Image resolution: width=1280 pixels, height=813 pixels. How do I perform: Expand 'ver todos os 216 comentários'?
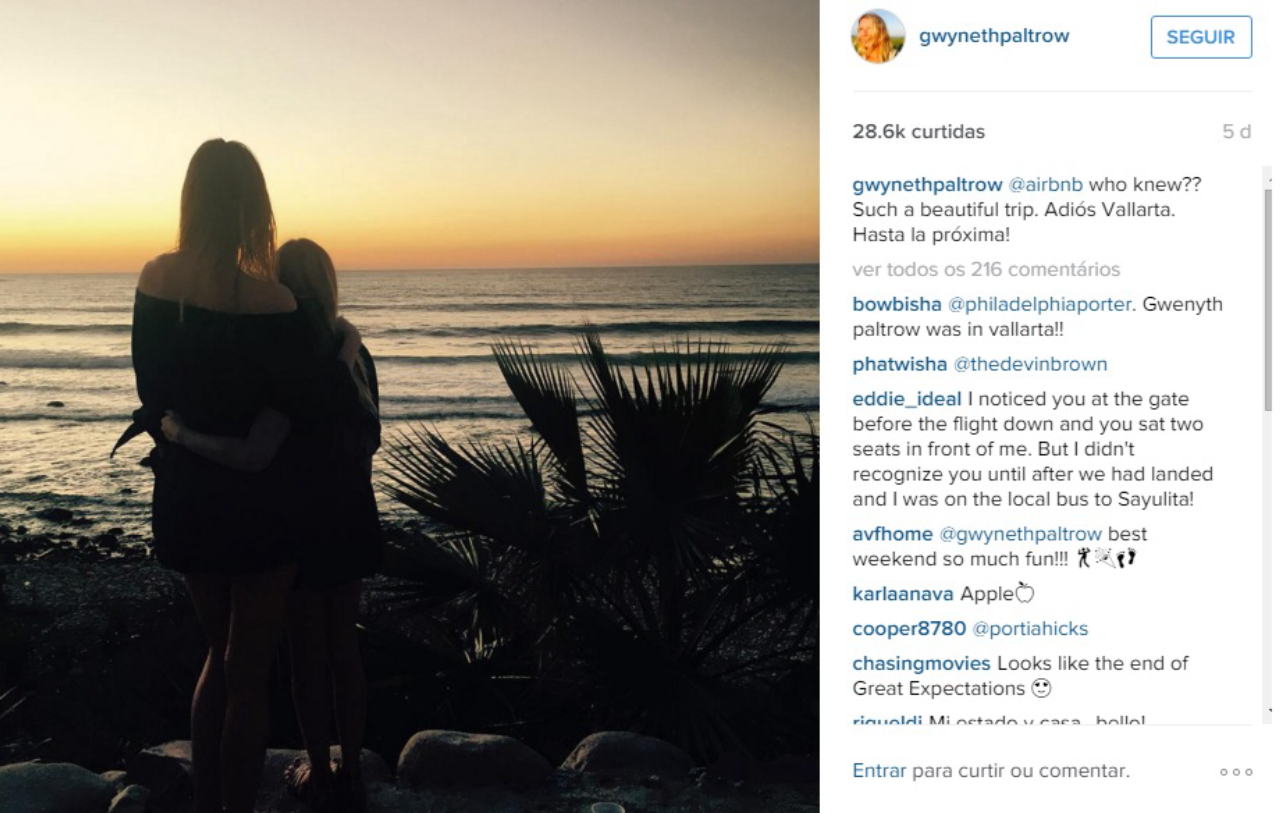click(986, 270)
